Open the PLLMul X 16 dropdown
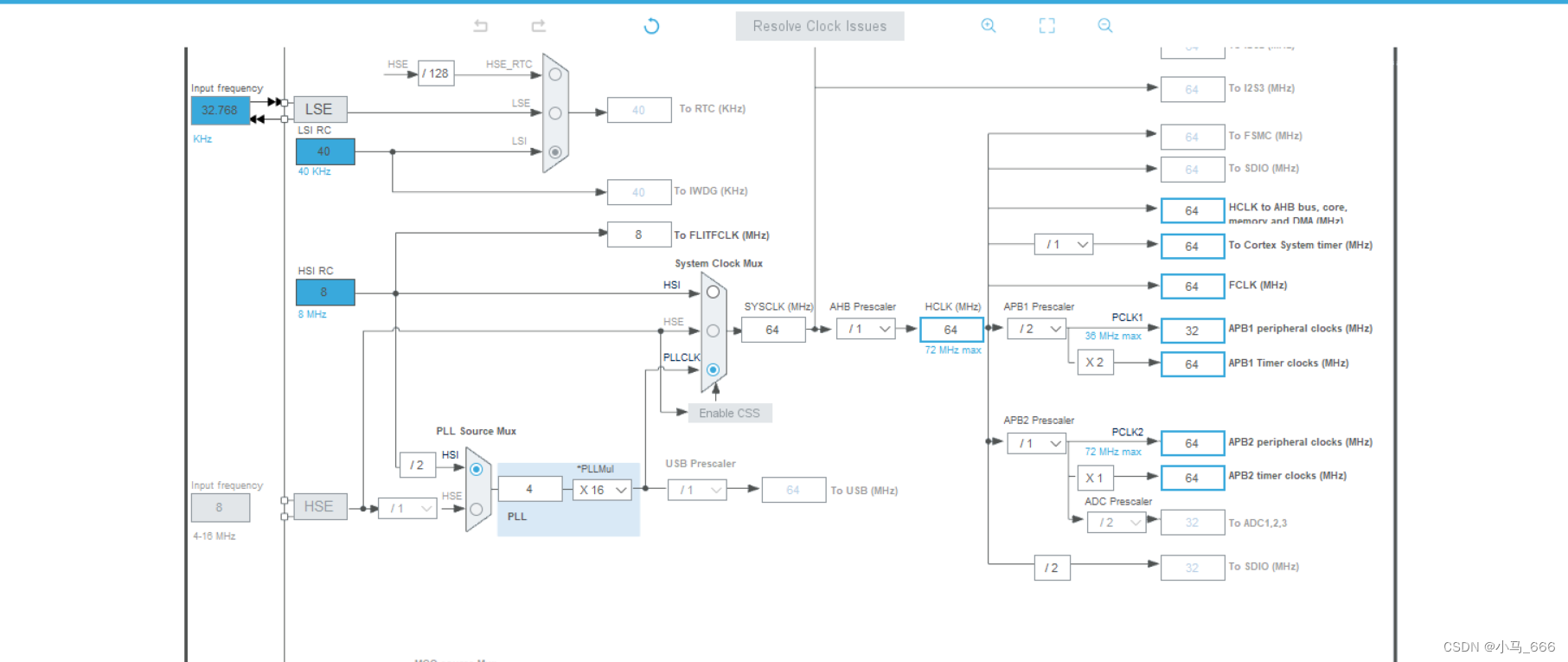 [602, 490]
